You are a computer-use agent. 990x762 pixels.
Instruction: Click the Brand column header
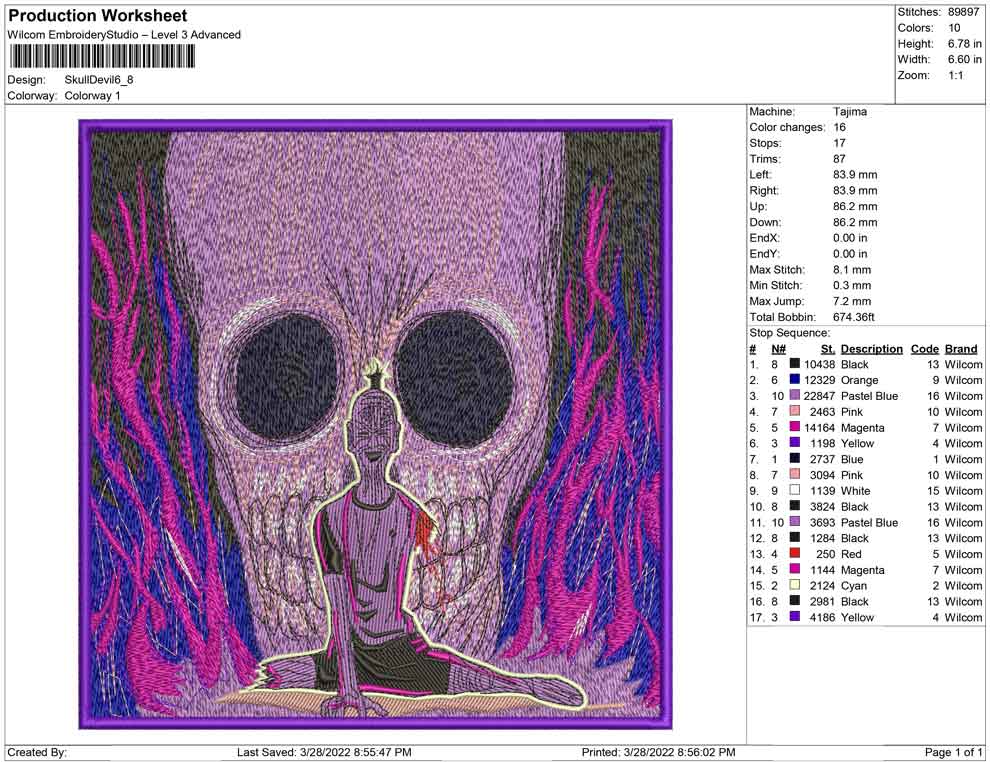[961, 349]
